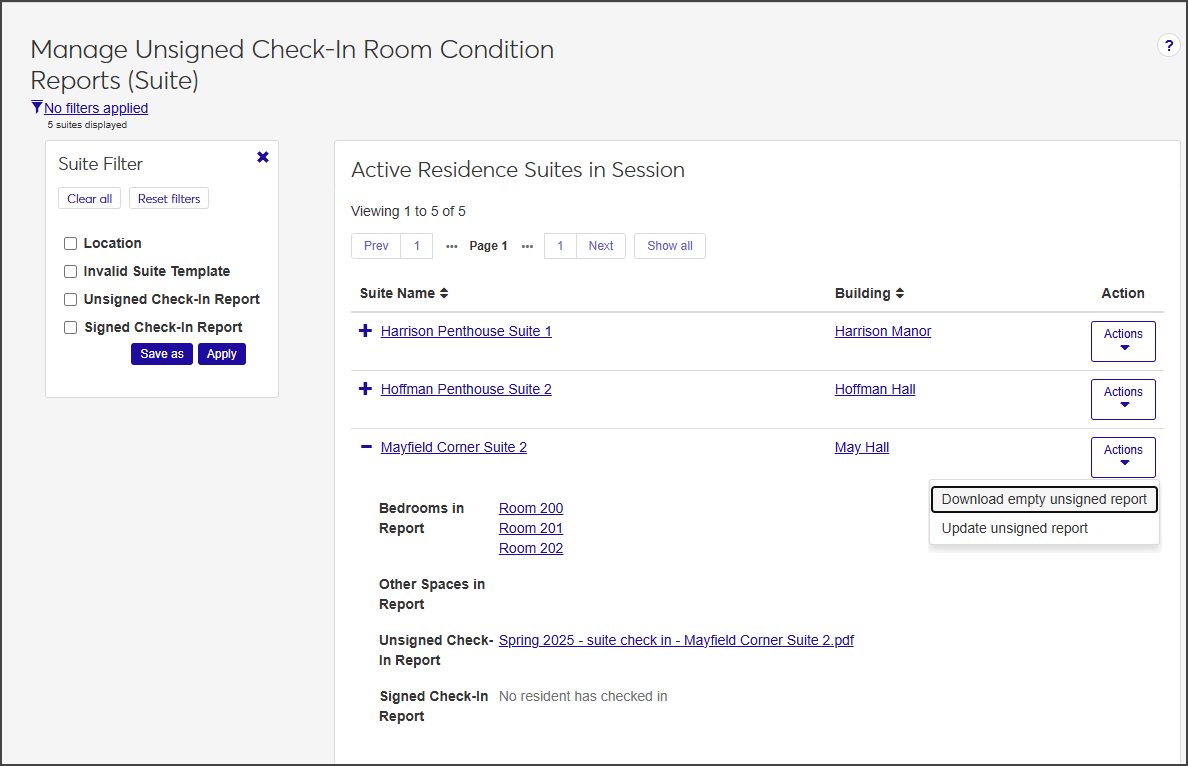The height and width of the screenshot is (766, 1188).
Task: Enable the Location filter checkbox
Action: [71, 243]
